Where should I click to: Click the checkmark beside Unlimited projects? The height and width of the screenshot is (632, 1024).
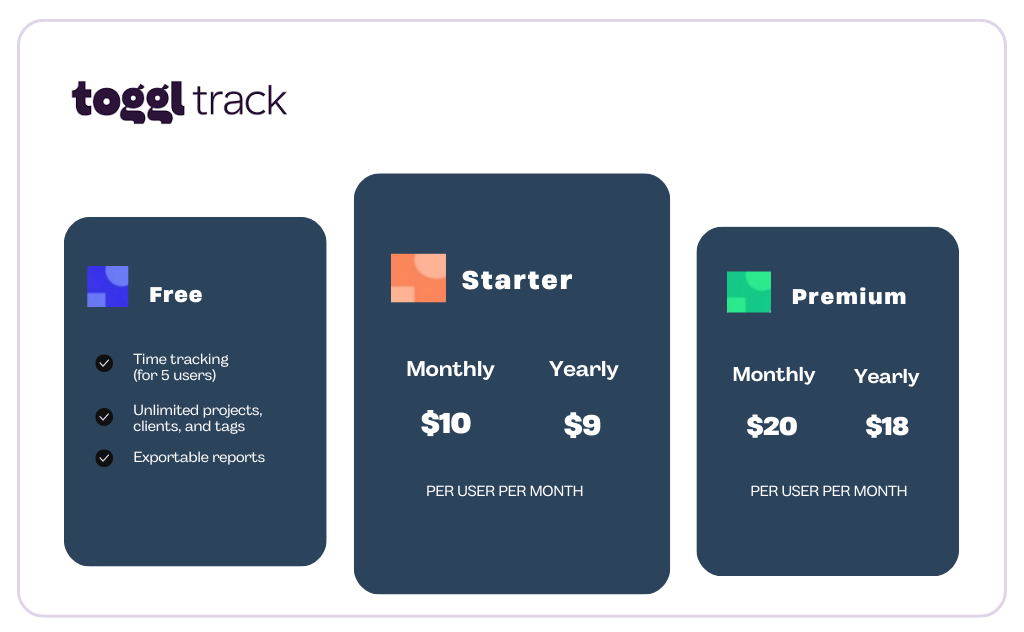pos(104,417)
